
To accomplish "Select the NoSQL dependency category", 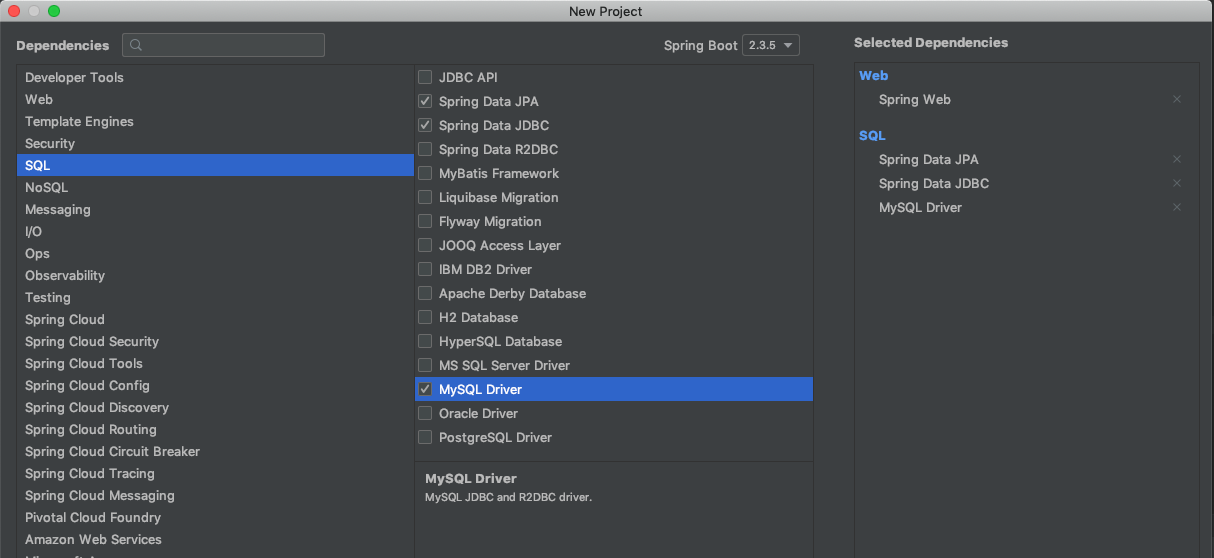I will point(47,187).
